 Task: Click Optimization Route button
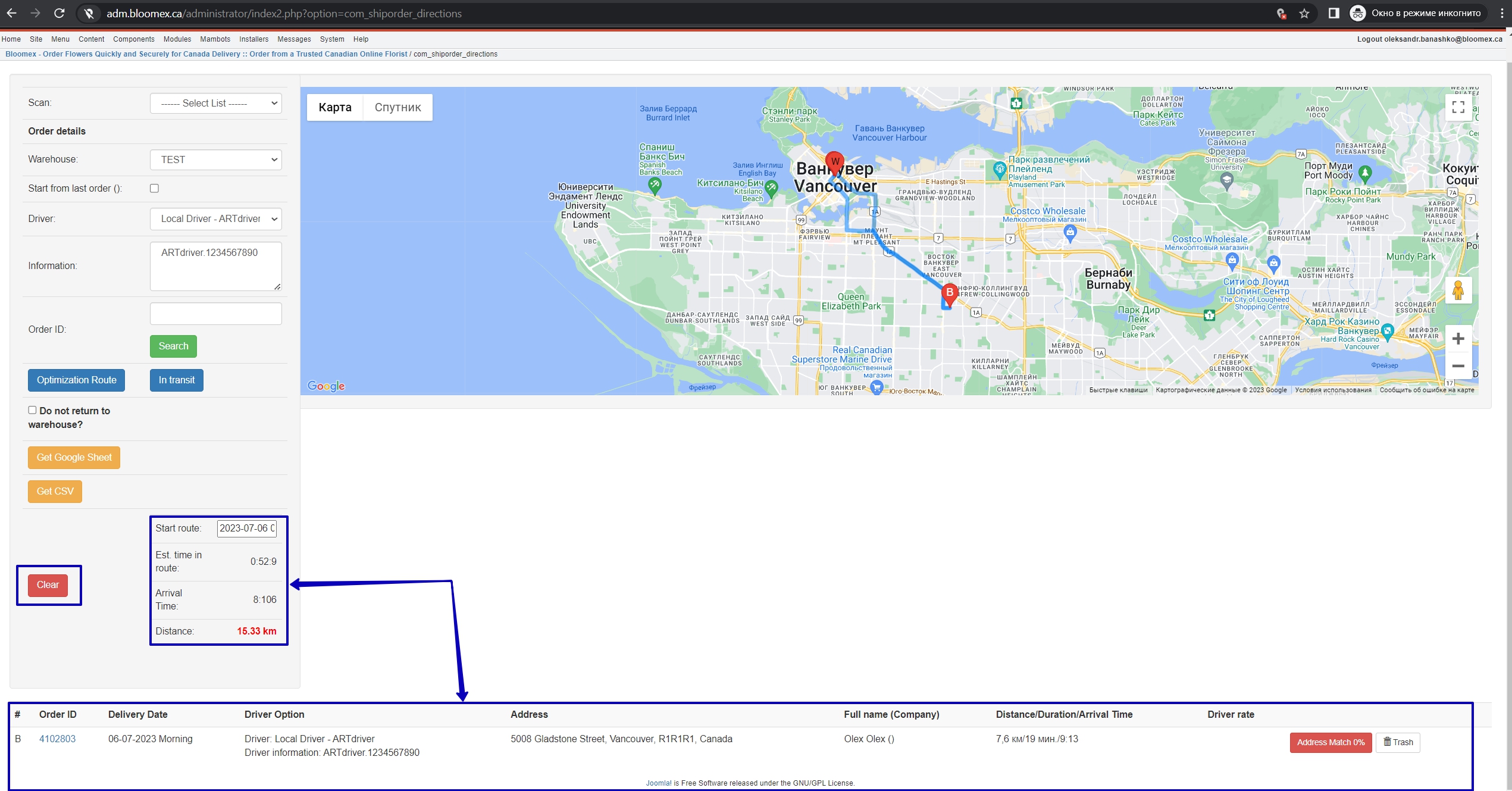click(76, 380)
